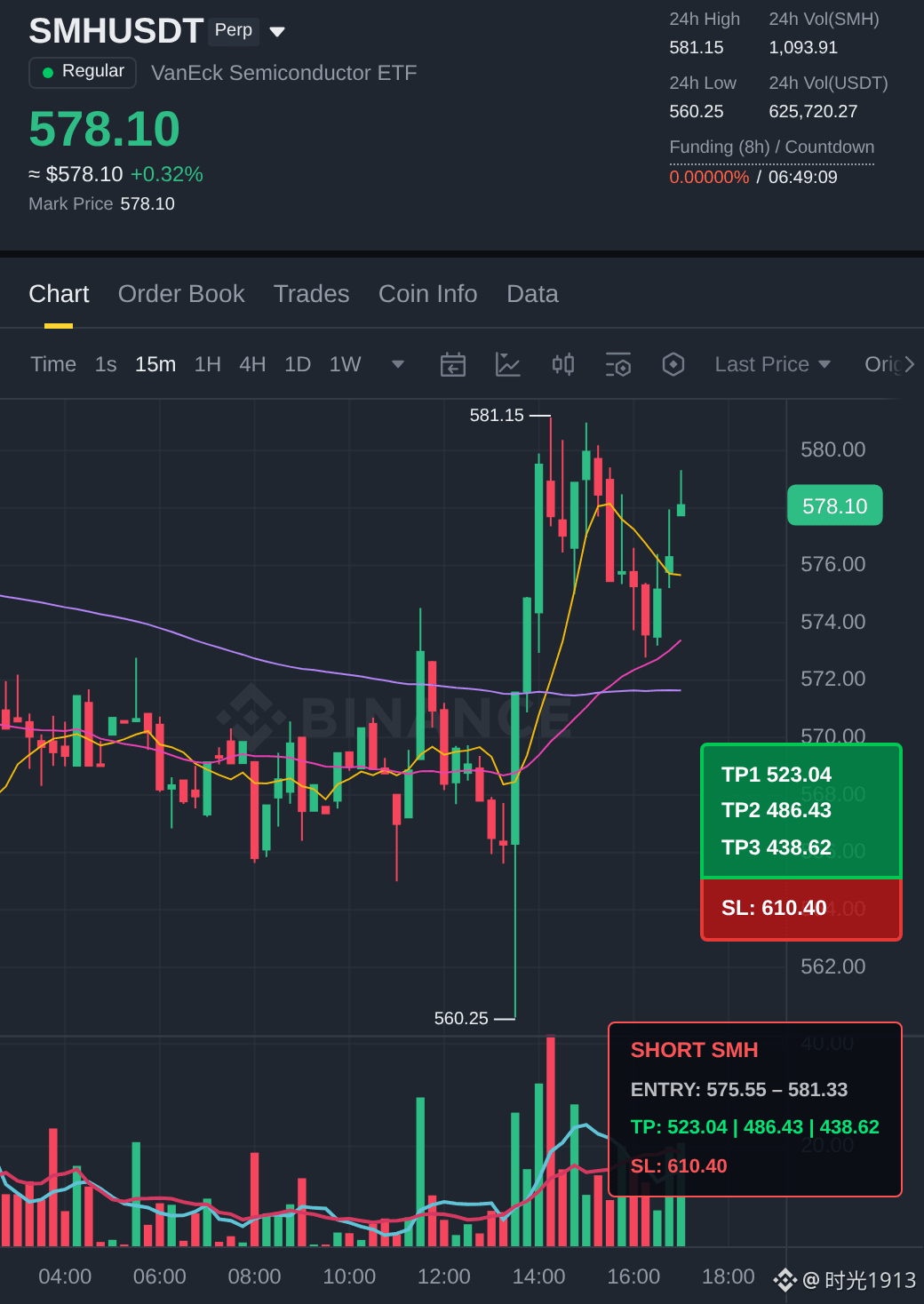Select the 1s interval
Image resolution: width=924 pixels, height=1304 pixels.
pos(106,364)
